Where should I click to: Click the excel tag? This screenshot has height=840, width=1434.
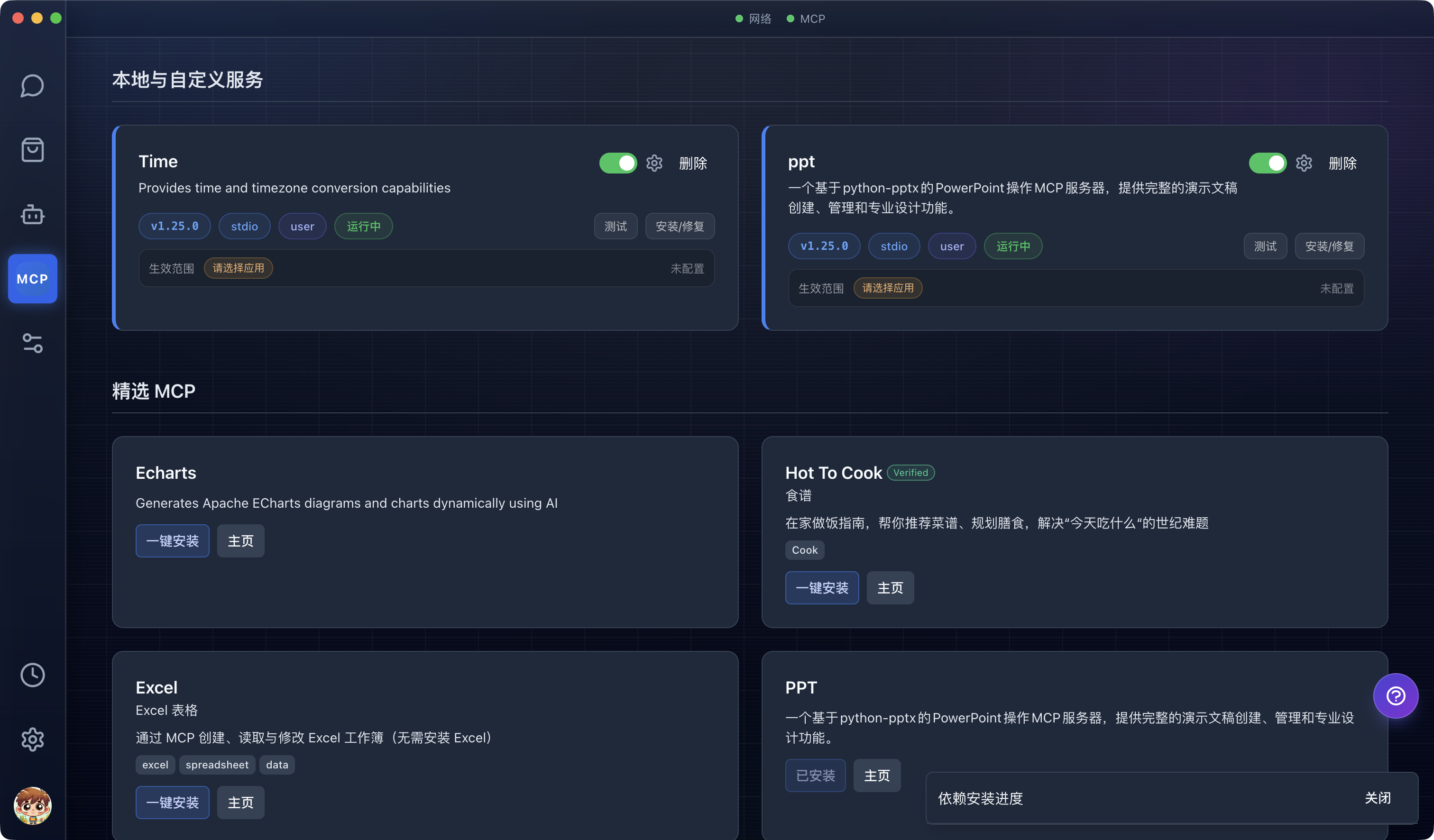156,765
